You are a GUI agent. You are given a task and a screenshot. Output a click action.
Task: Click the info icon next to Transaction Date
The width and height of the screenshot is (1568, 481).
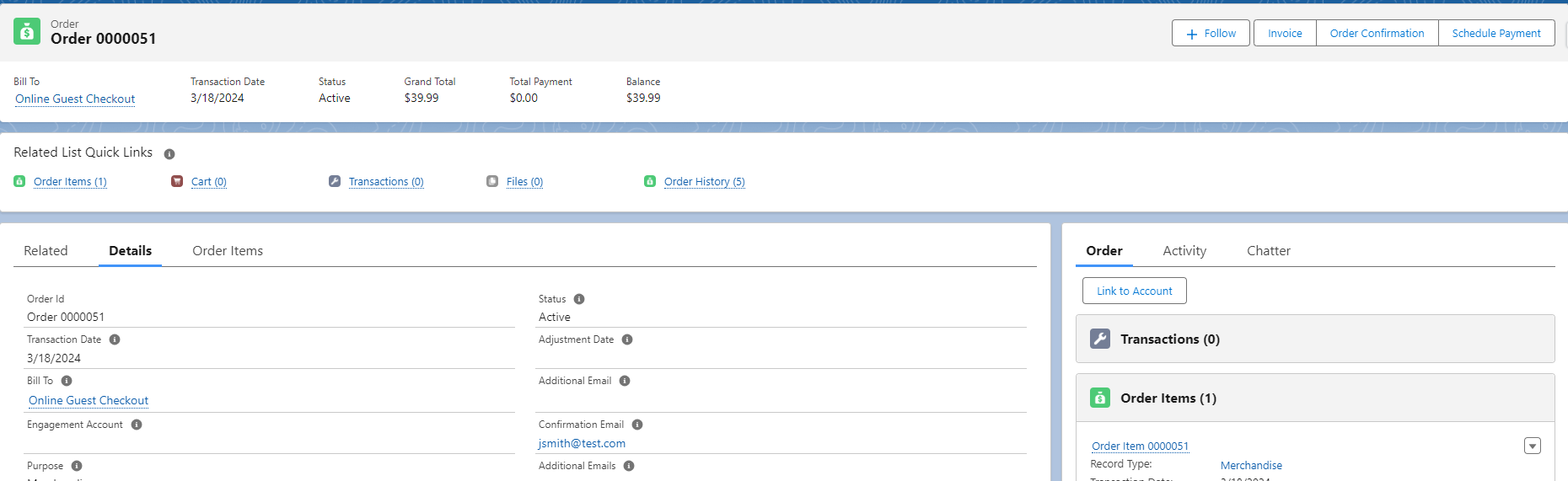(x=115, y=339)
